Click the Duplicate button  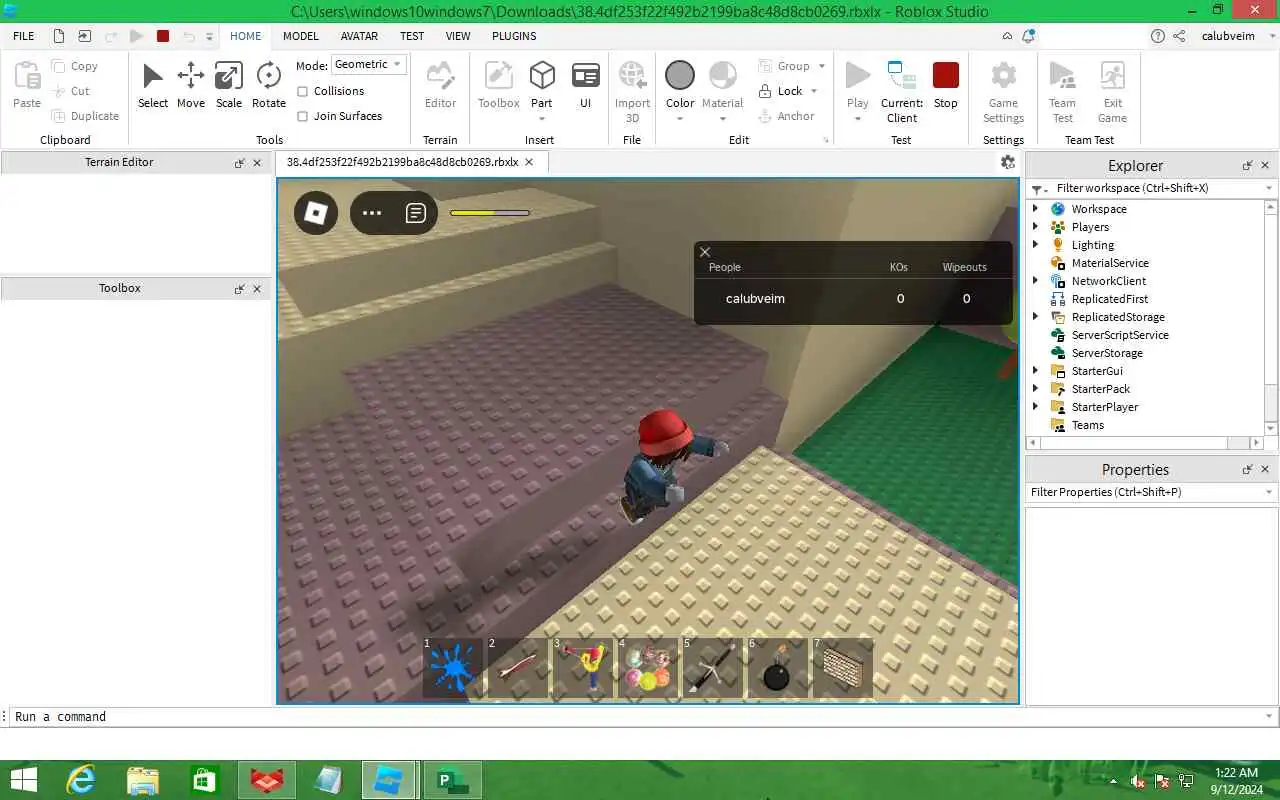(x=87, y=116)
